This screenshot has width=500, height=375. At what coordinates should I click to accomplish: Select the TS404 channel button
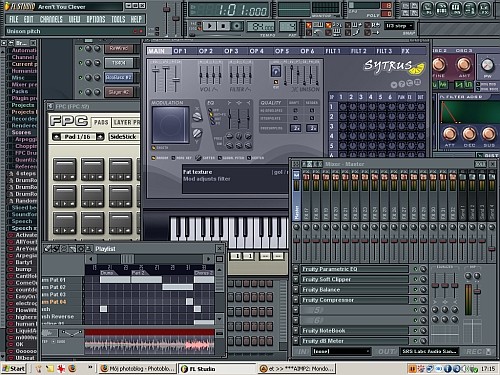(x=118, y=63)
